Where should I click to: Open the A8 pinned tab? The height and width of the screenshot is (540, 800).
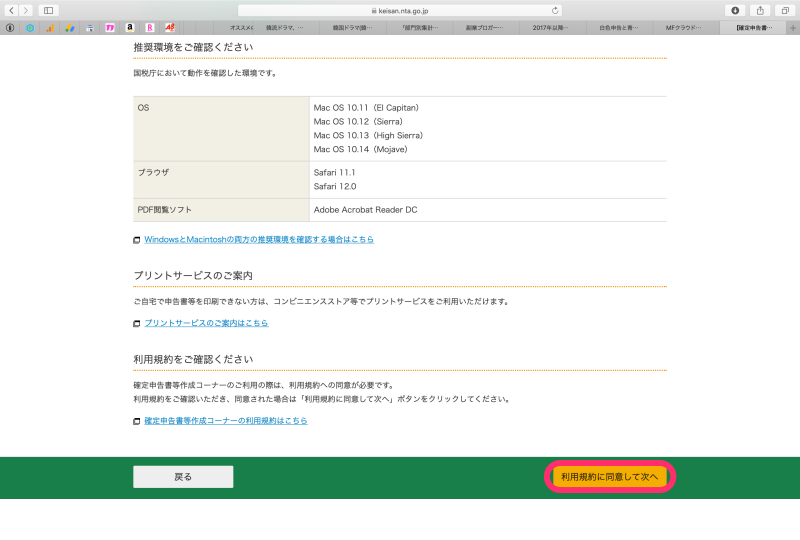click(x=170, y=28)
